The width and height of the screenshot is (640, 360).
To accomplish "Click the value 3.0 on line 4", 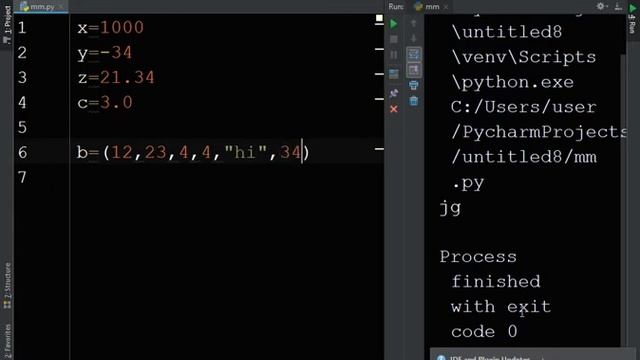I will [x=116, y=102].
